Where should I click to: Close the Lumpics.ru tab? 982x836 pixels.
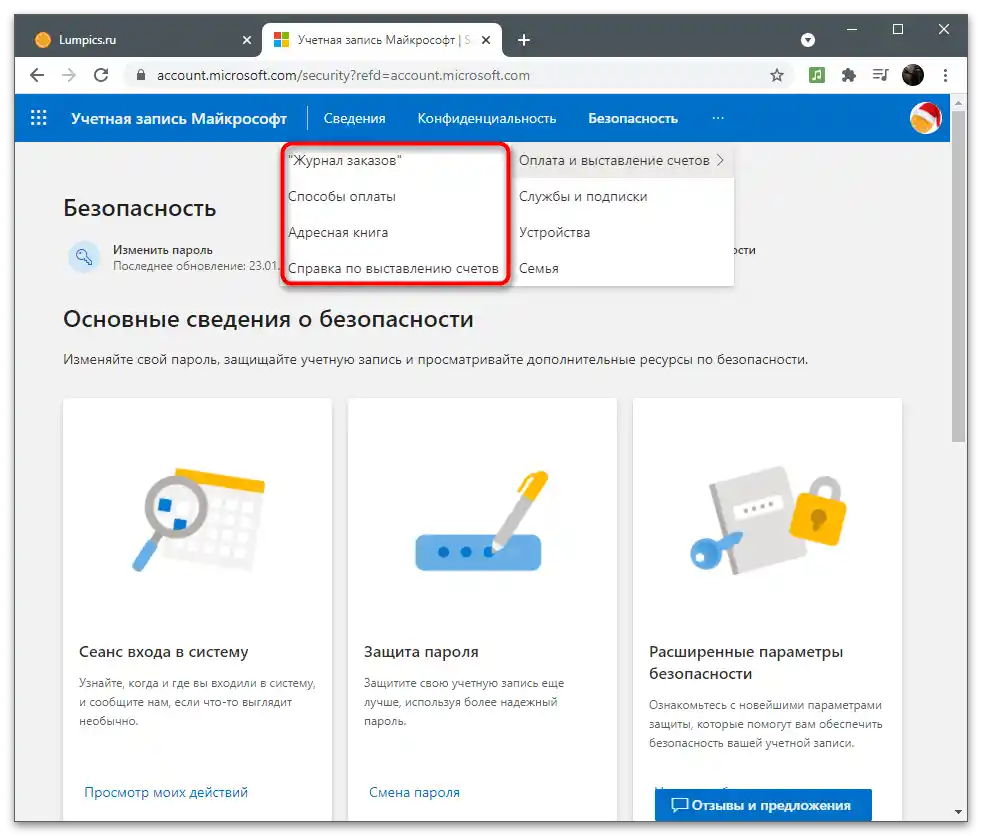click(247, 40)
